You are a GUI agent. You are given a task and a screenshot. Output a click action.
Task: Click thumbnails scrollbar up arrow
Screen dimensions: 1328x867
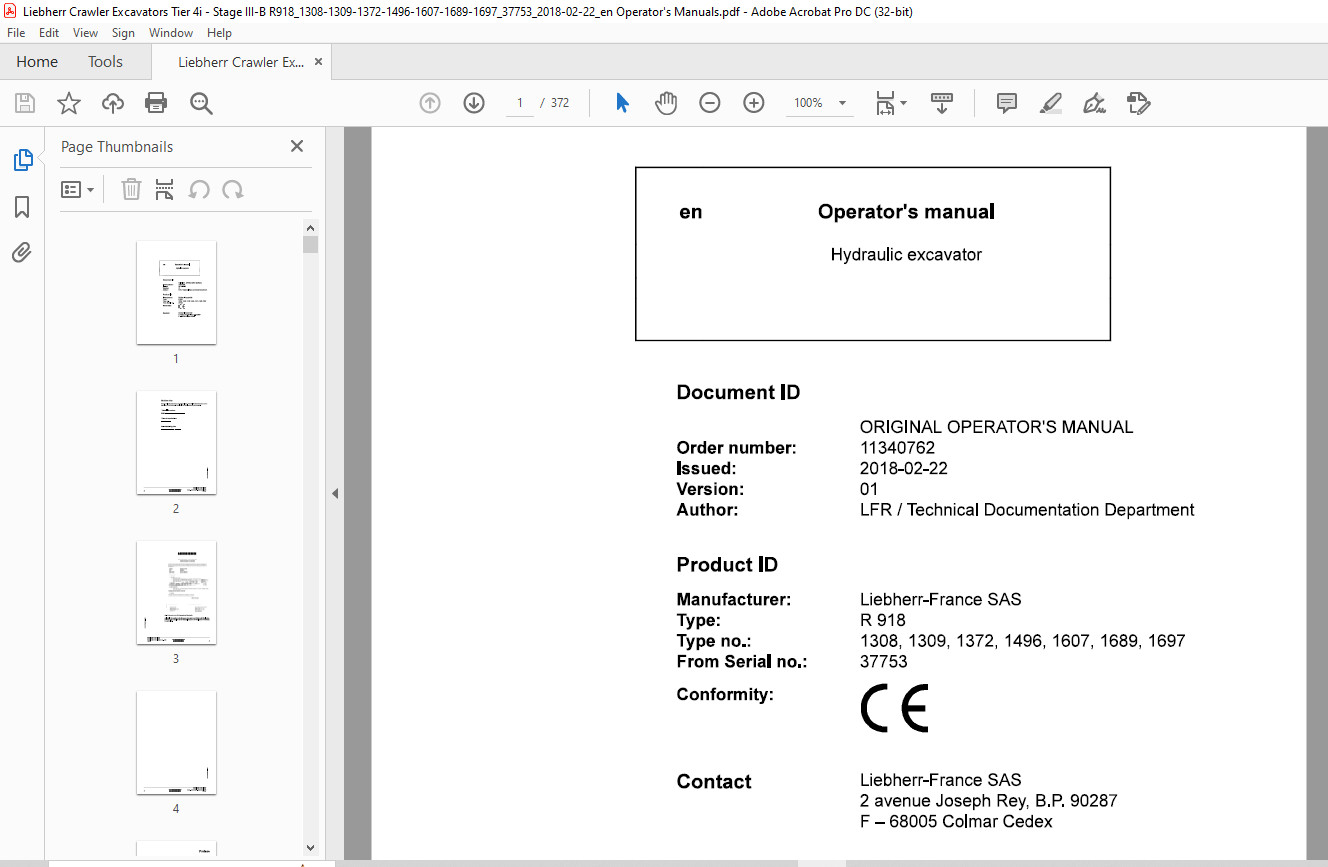310,227
